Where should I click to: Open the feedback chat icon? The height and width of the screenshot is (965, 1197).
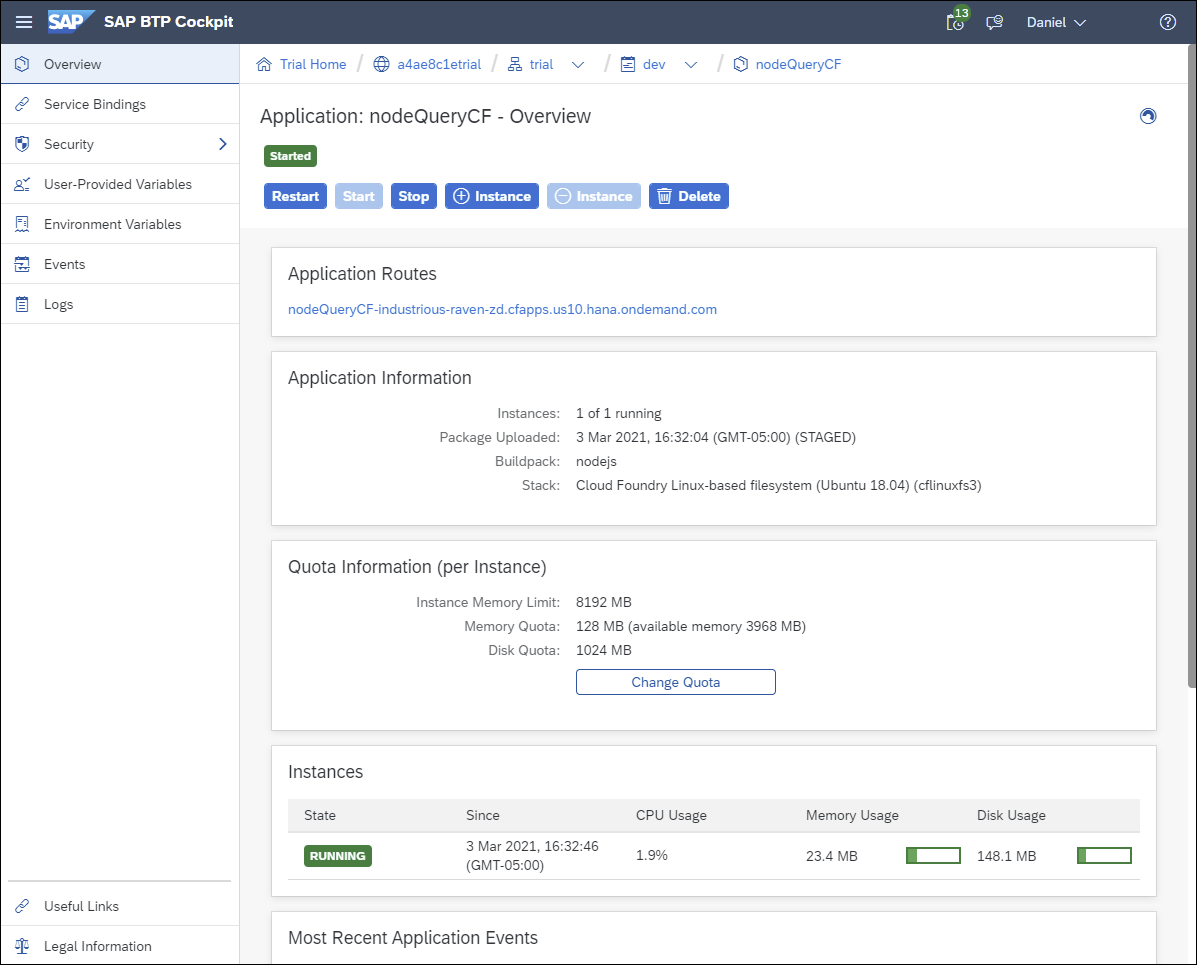pos(994,22)
